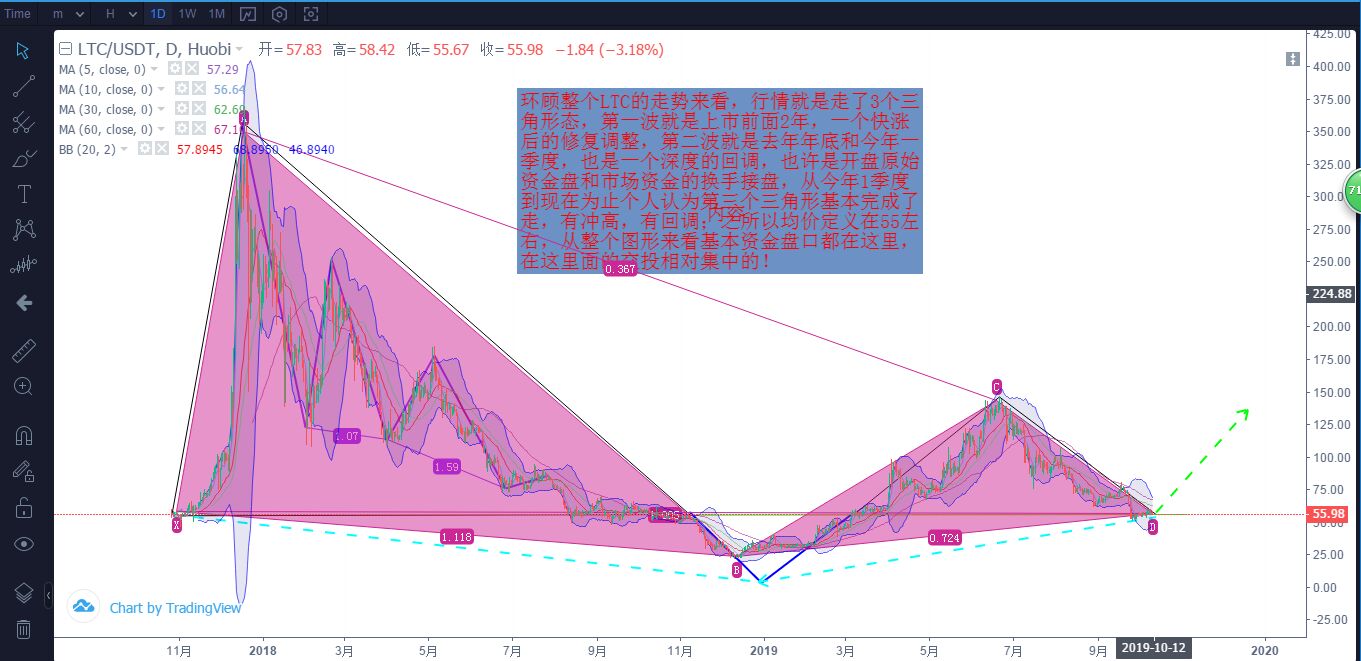
Task: Open the object tree layers icon
Action: point(23,593)
